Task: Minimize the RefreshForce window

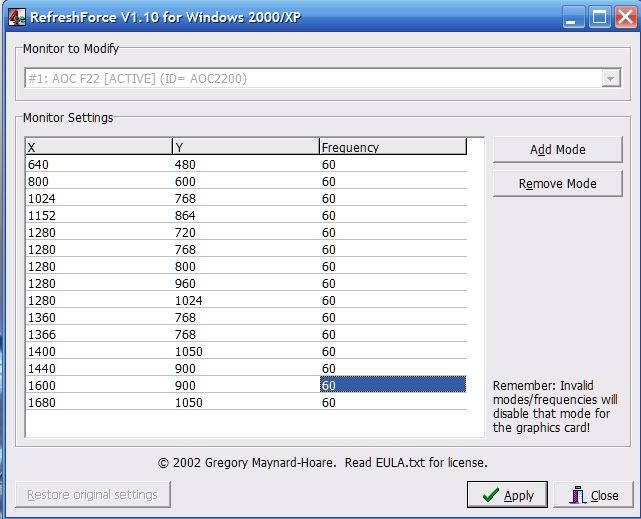Action: point(573,17)
